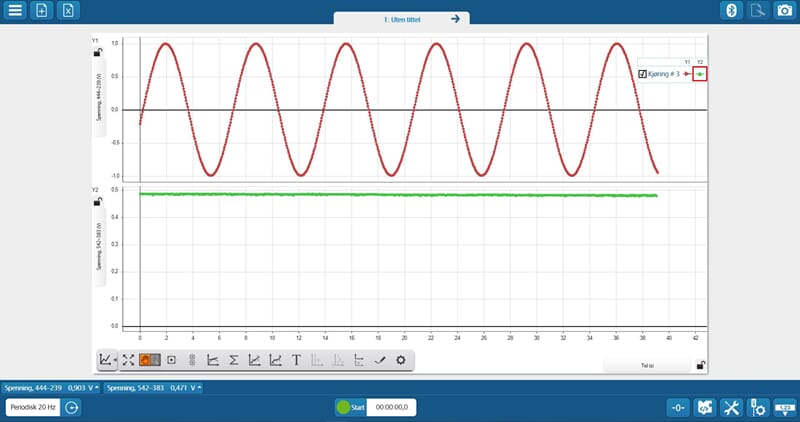This screenshot has height=422, width=800.
Task: Select the text annotation T tool
Action: click(296, 359)
